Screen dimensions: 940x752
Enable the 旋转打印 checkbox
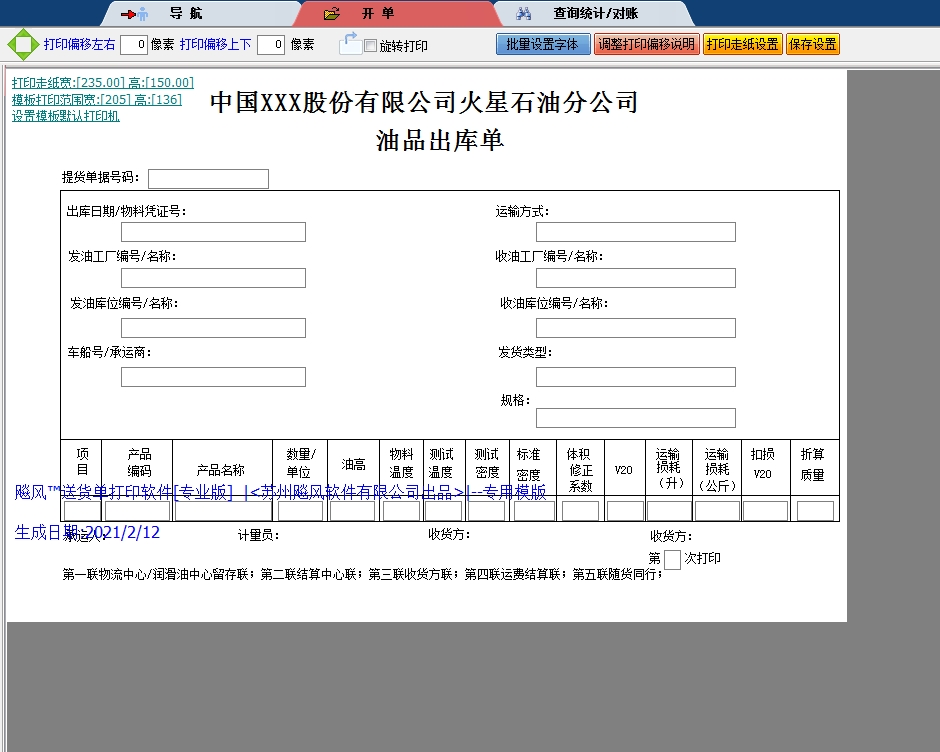click(x=370, y=46)
